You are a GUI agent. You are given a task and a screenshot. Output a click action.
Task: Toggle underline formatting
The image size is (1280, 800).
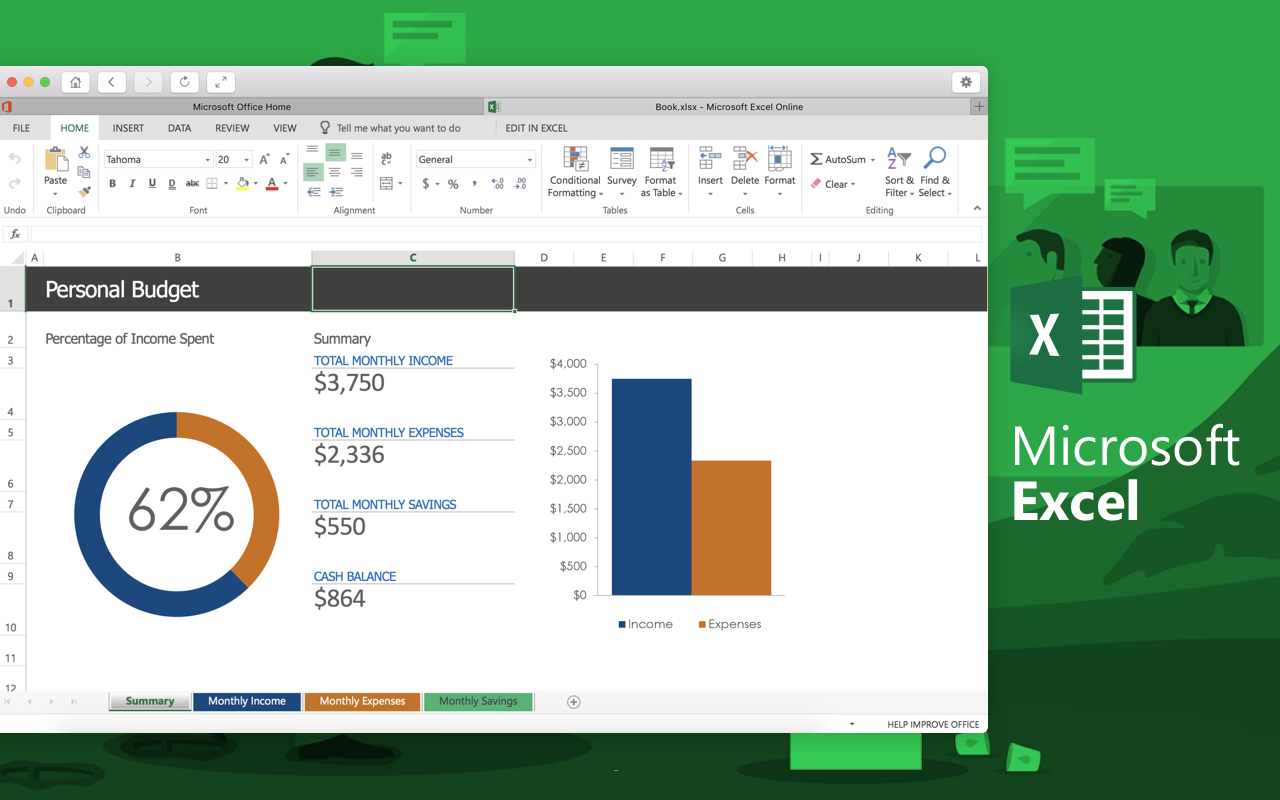tap(152, 183)
